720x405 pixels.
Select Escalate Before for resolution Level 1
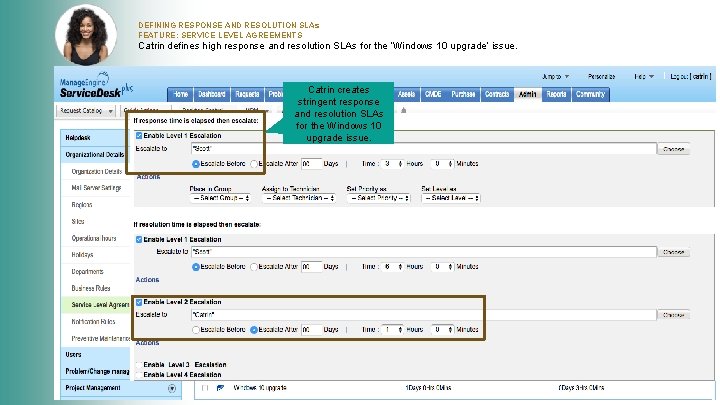click(196, 267)
